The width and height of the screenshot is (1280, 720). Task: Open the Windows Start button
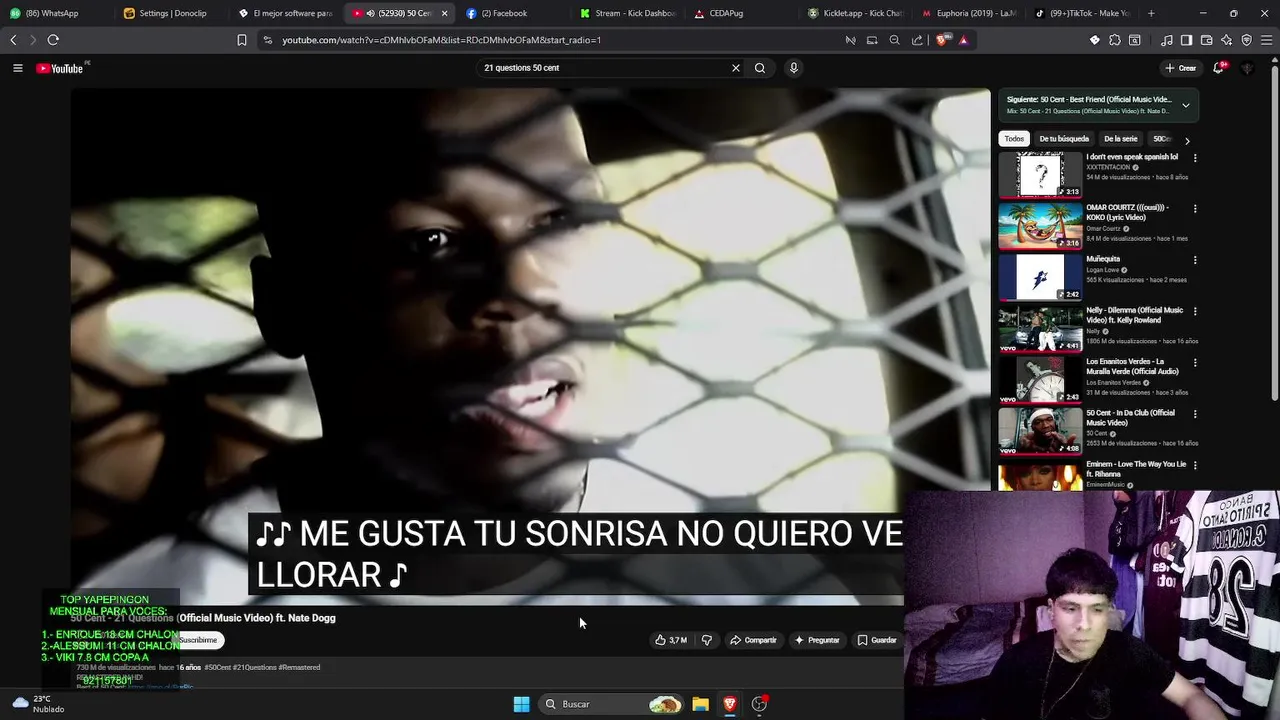click(x=521, y=704)
